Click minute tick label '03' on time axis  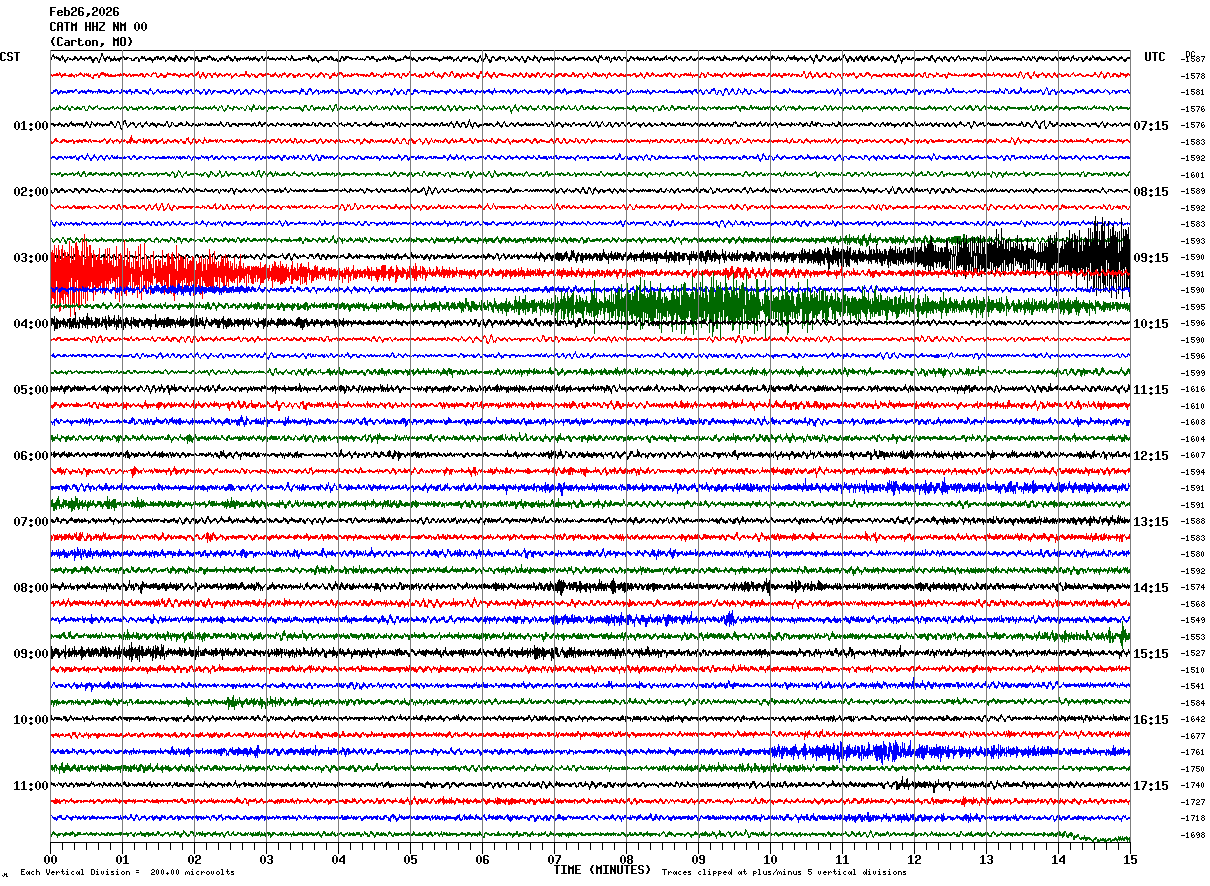click(266, 859)
